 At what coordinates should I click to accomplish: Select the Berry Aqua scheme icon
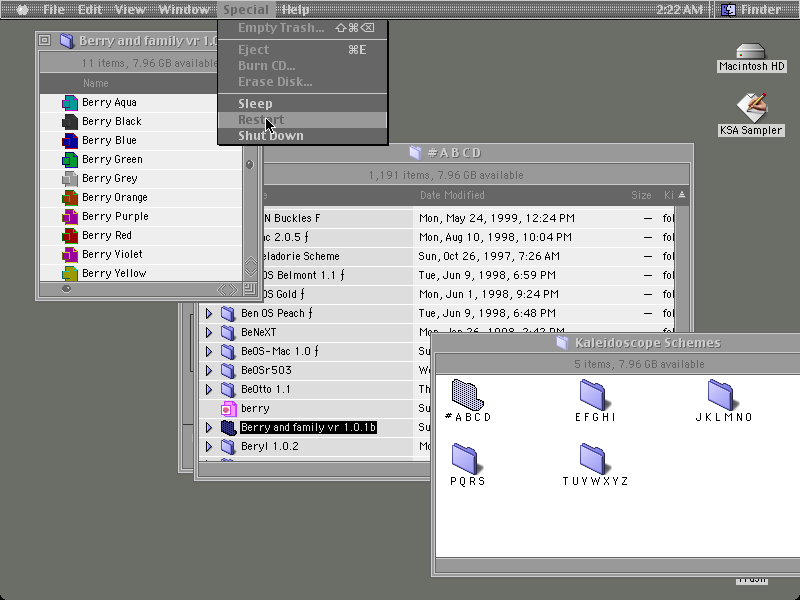[x=70, y=103]
